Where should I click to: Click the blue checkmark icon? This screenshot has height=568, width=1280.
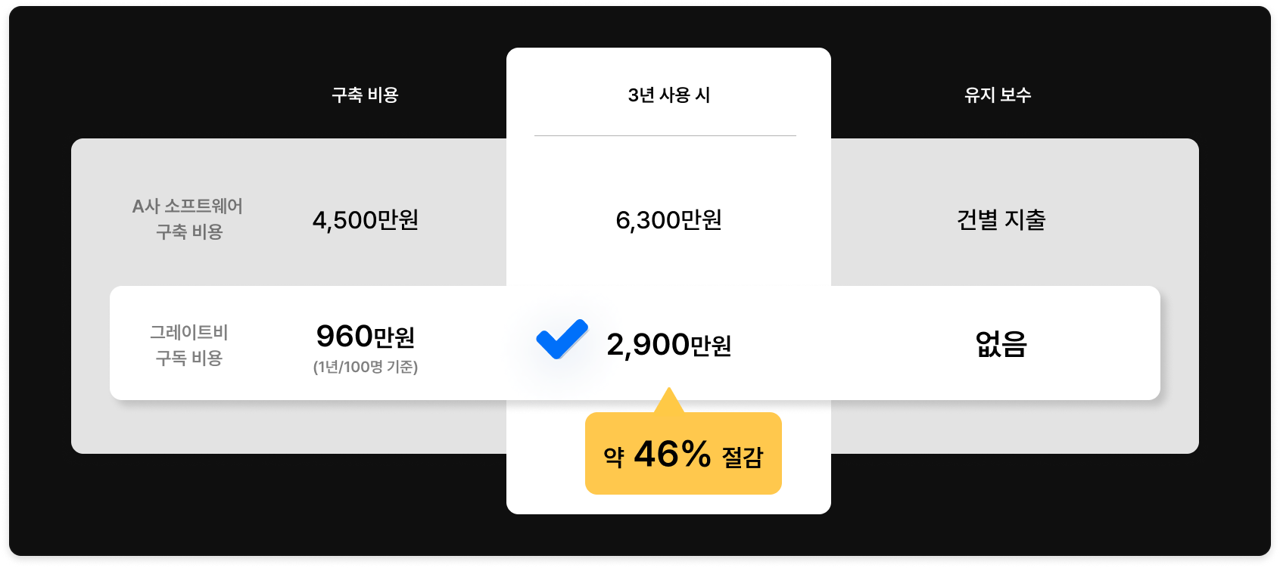click(562, 339)
